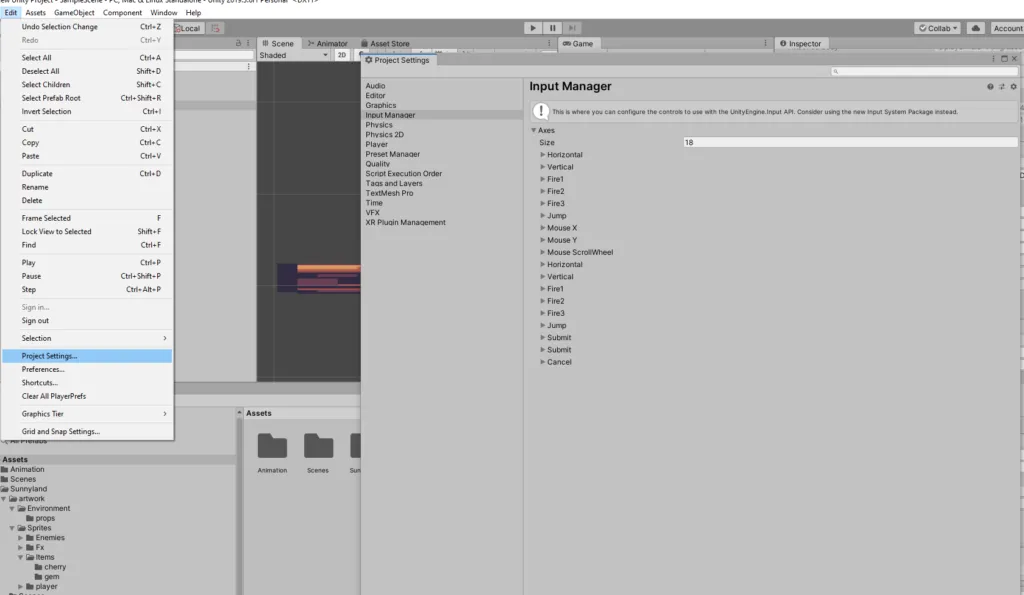
Task: Open the Collab dropdown
Action: [938, 28]
